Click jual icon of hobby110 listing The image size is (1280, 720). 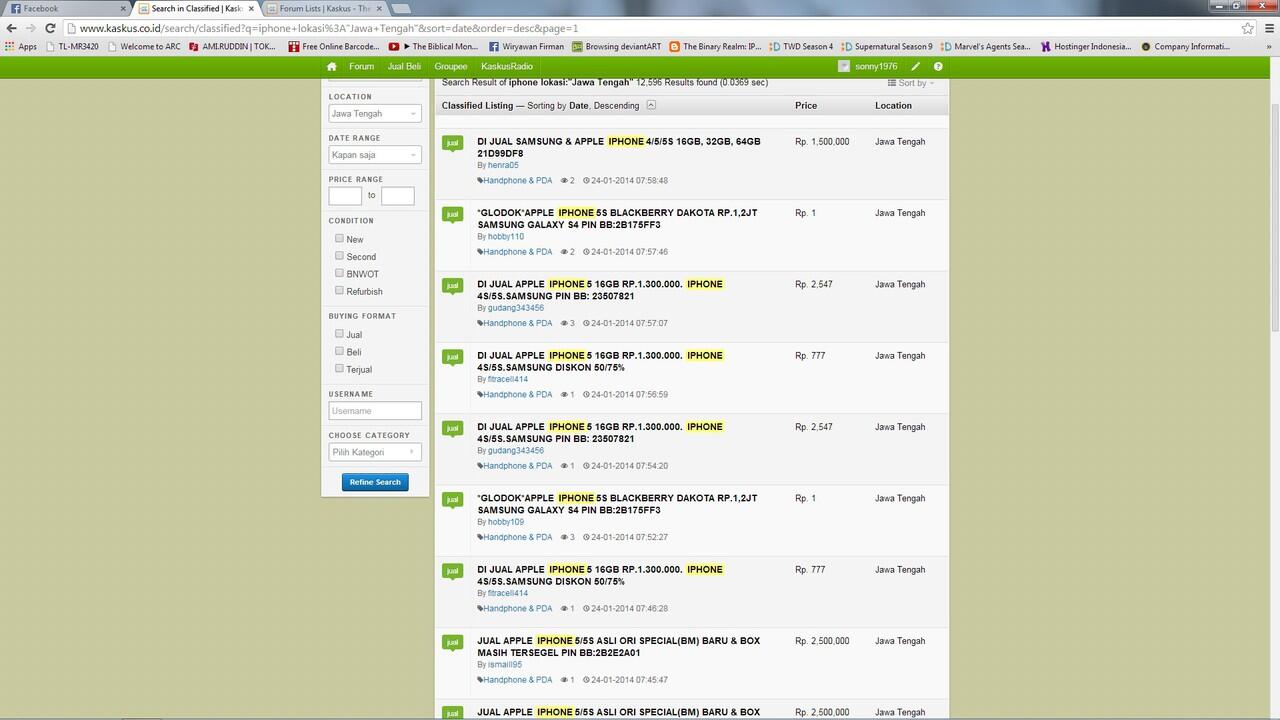point(452,215)
